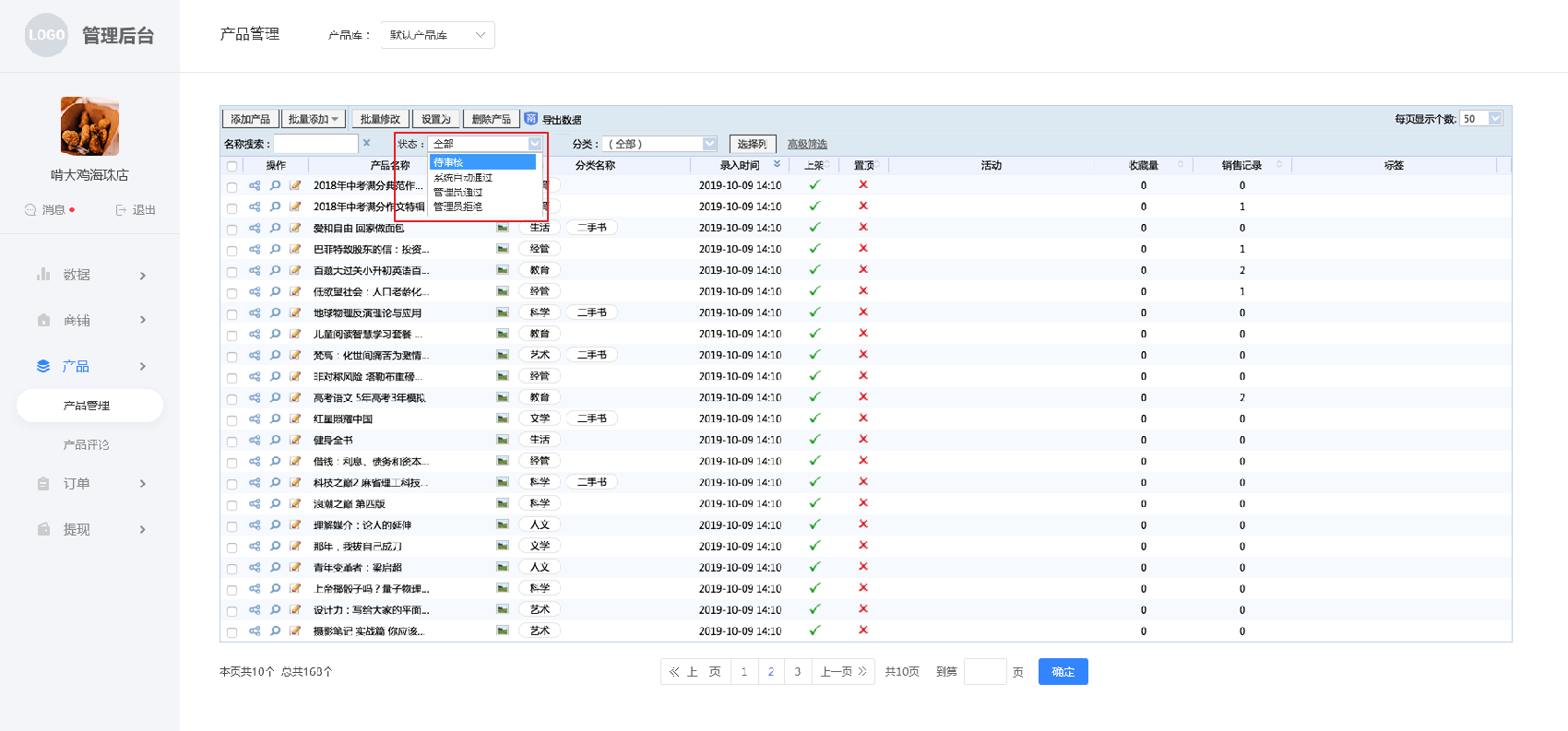This screenshot has width=1568, height=731.
Task: Open the 批量添加 dropdown button
Action: pyautogui.click(x=314, y=119)
